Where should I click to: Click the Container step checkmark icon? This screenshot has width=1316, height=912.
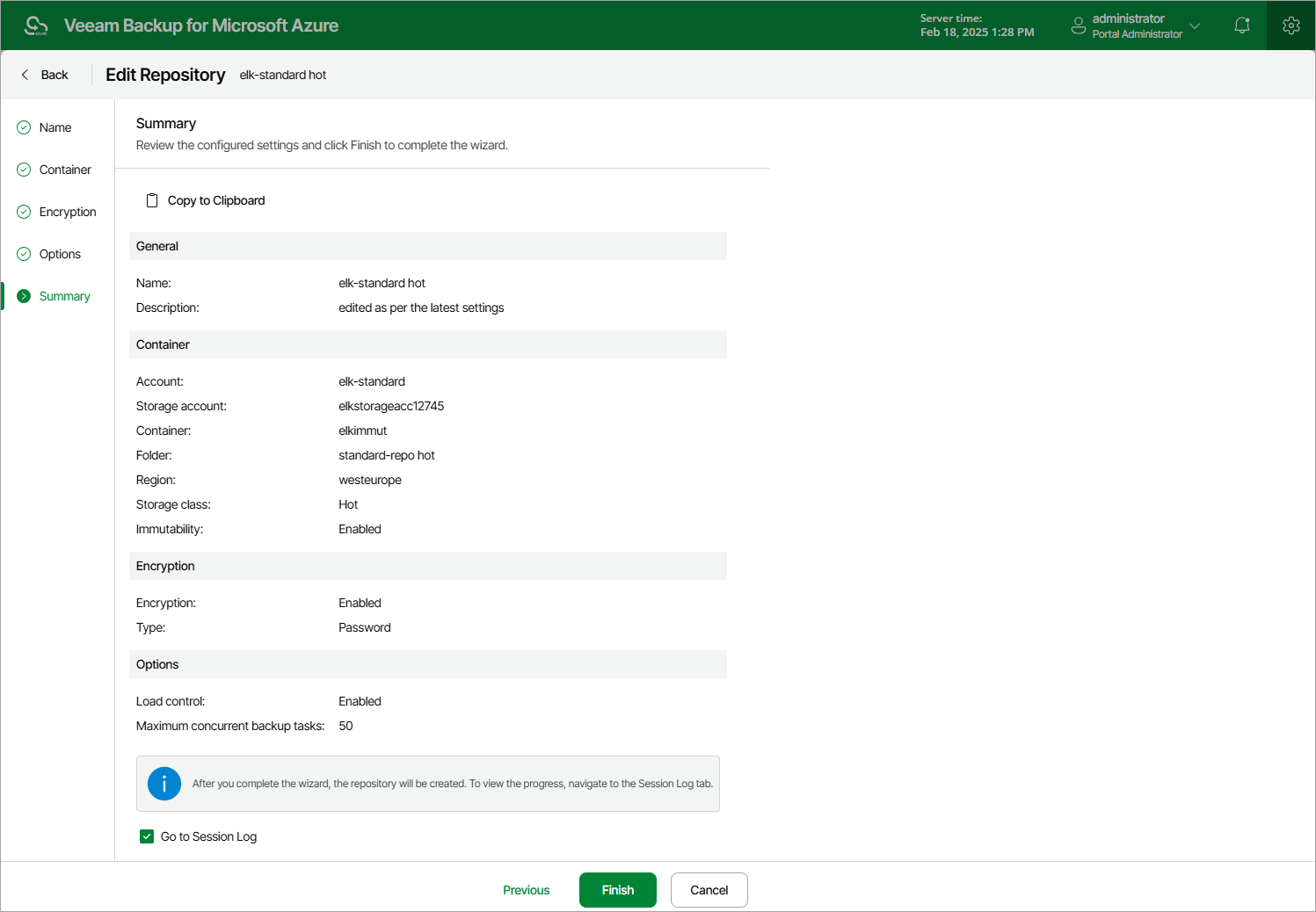tap(24, 170)
